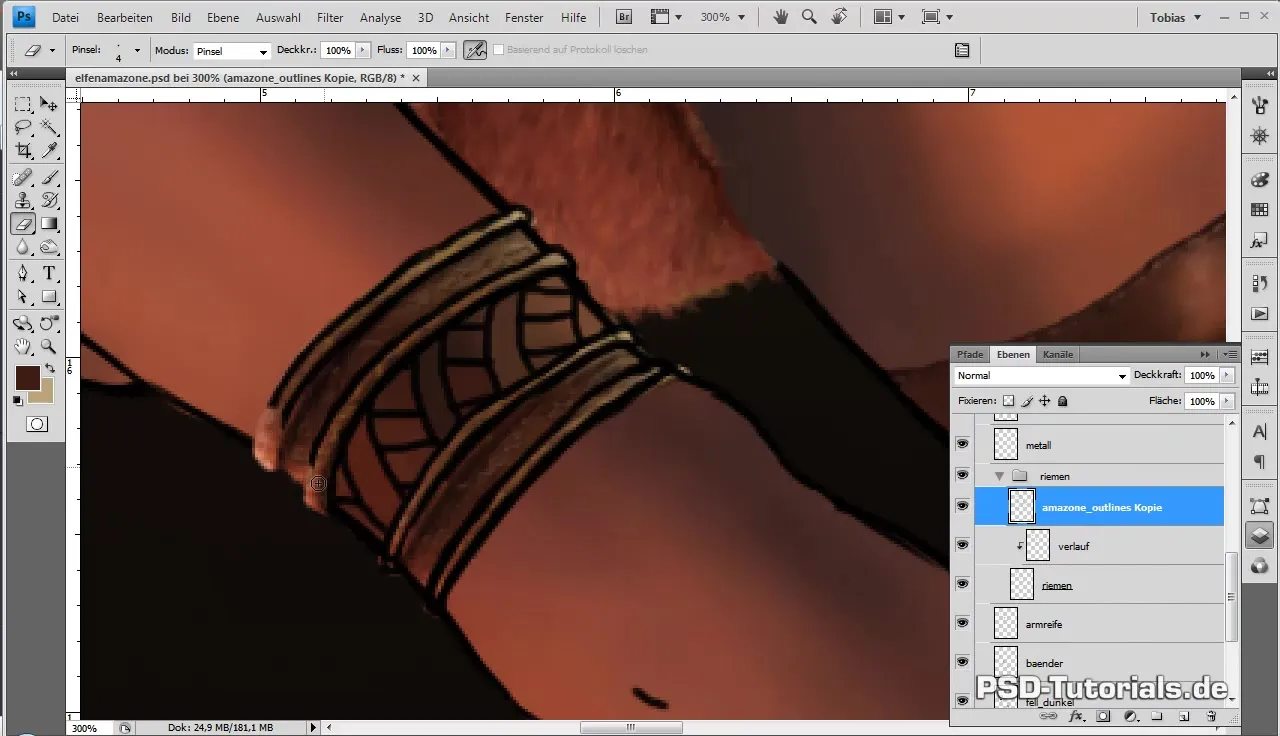The image size is (1280, 736).
Task: Select the Eraser tool in toolbox
Action: tap(23, 224)
